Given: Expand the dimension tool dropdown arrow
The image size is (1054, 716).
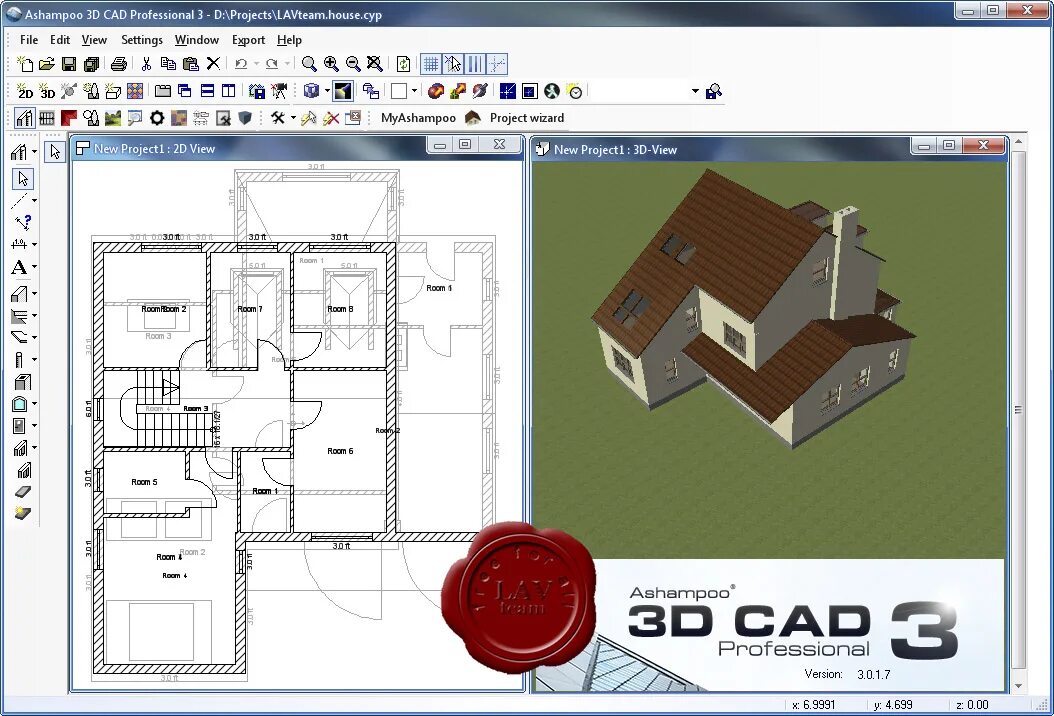Looking at the screenshot, I should [x=34, y=244].
